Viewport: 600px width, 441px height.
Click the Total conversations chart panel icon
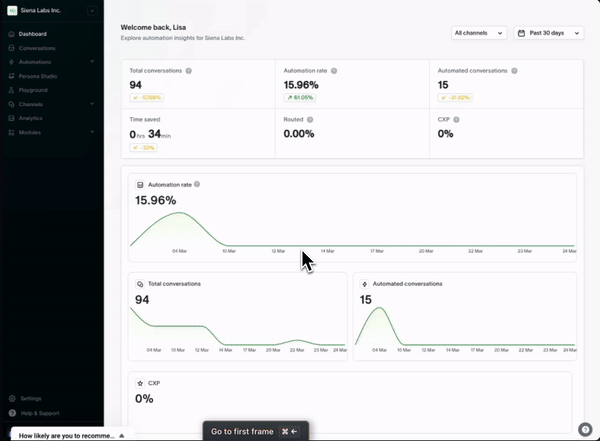140,284
